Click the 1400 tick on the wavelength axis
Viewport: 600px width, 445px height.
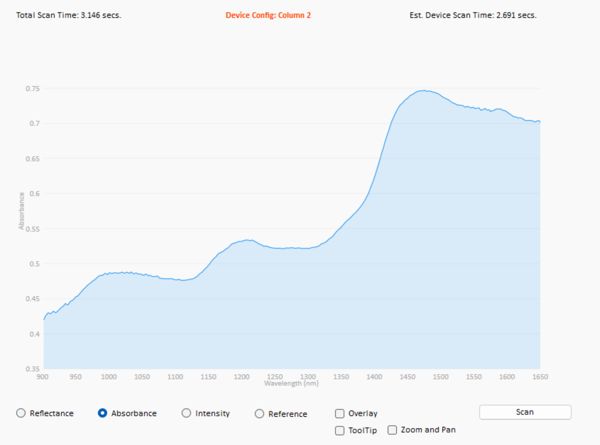[374, 377]
